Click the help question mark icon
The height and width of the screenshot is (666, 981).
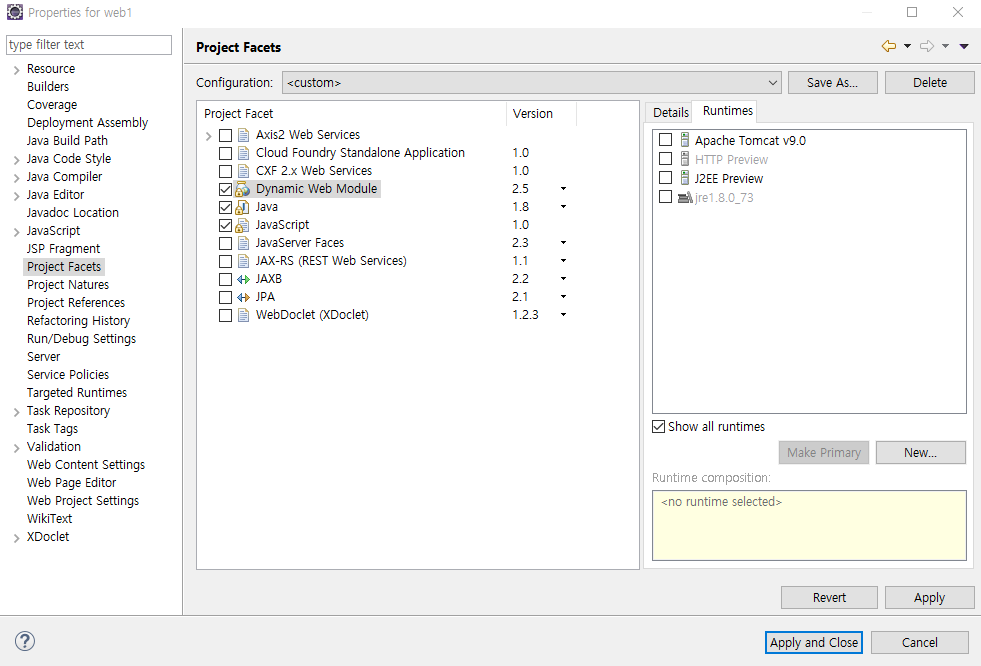(x=25, y=641)
